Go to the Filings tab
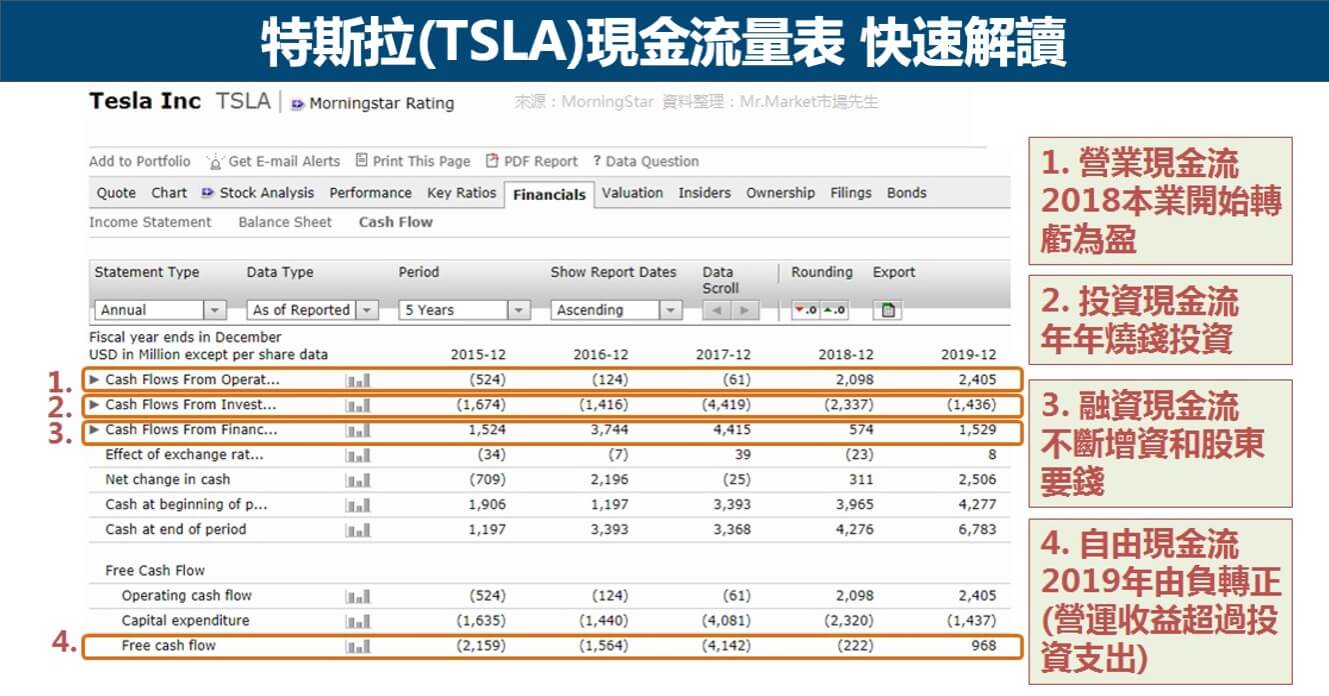Viewport: 1329px width, 696px height. pos(851,193)
